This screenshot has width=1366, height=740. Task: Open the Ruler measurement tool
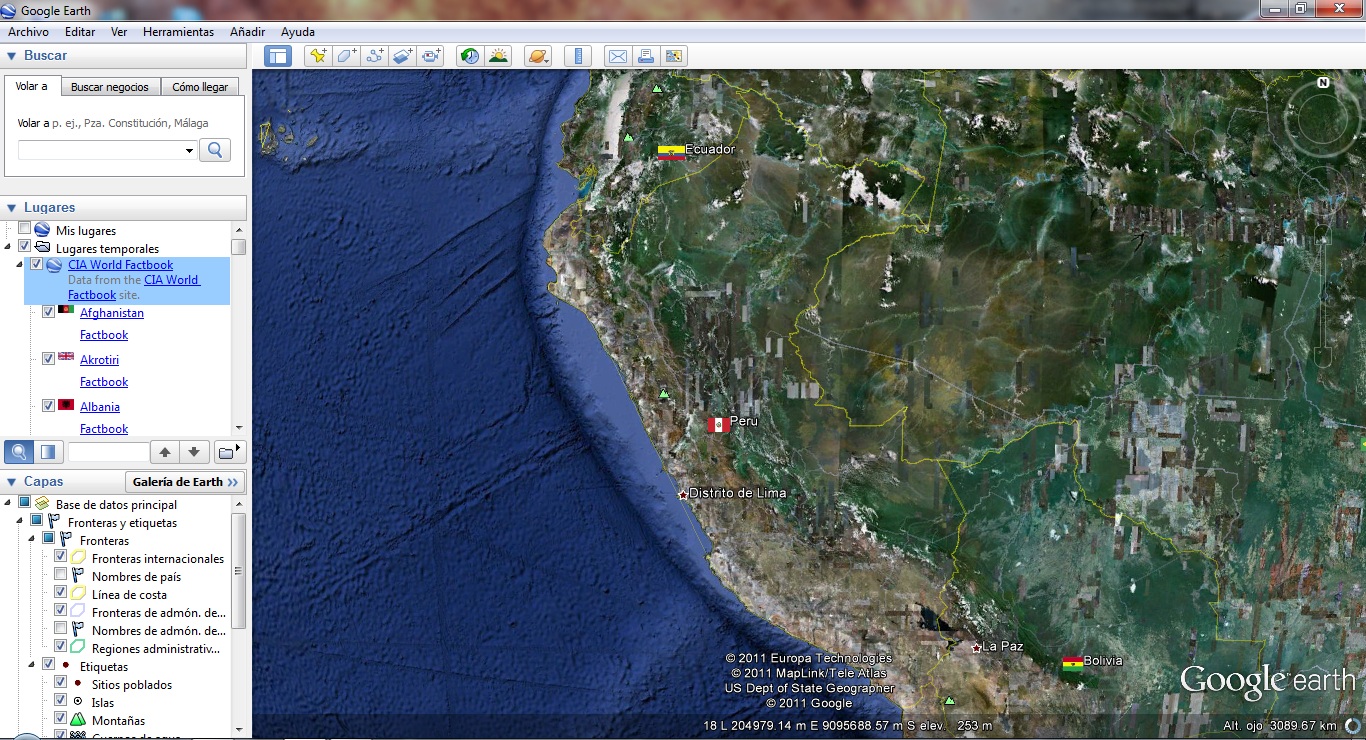pos(578,56)
